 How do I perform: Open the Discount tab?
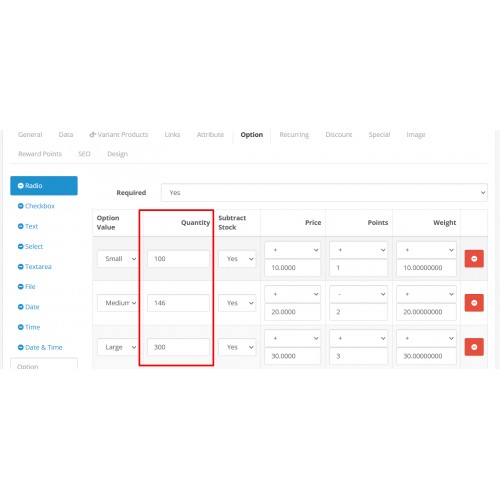coord(339,135)
